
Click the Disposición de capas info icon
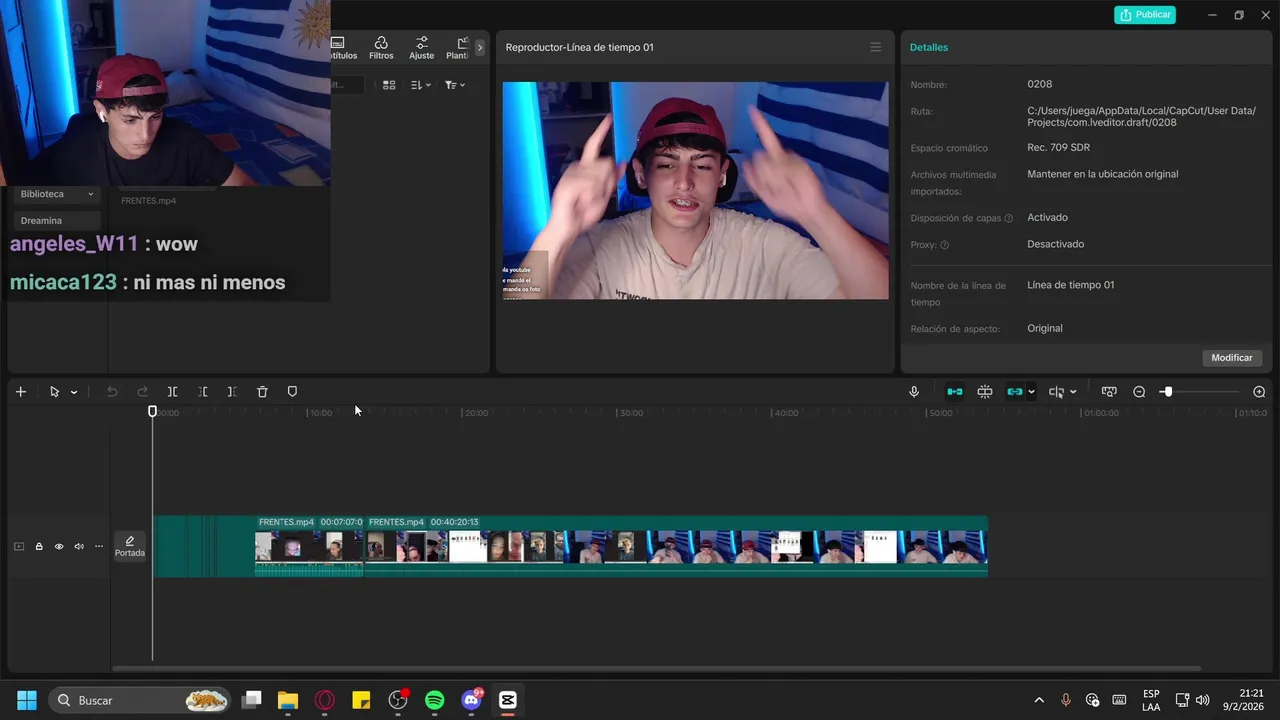1008,218
